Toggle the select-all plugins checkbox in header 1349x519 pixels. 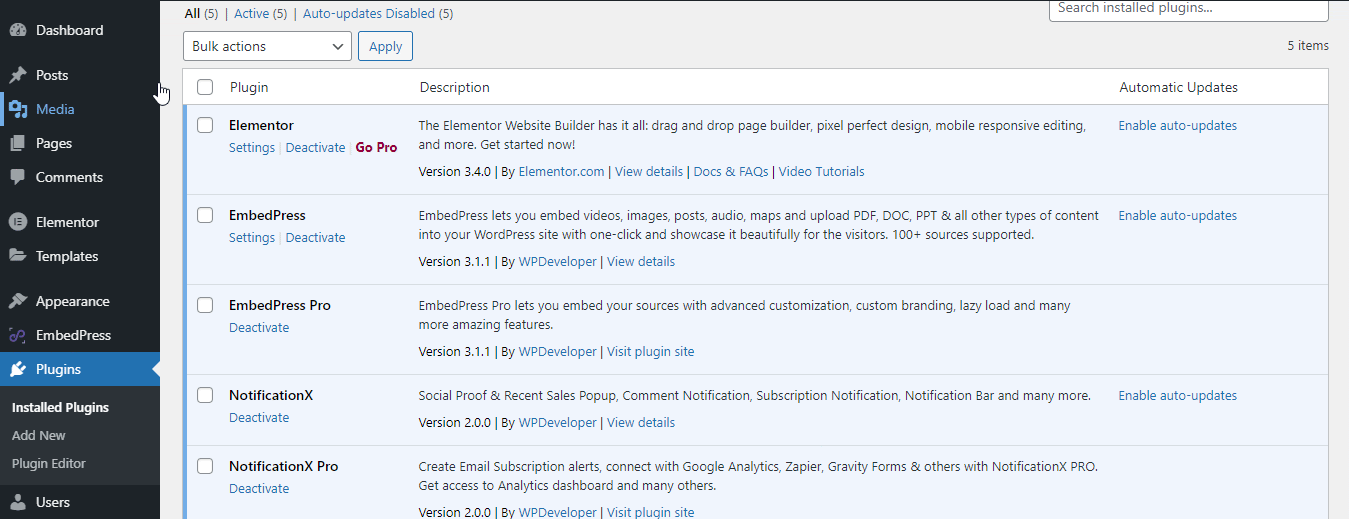pyautogui.click(x=205, y=87)
